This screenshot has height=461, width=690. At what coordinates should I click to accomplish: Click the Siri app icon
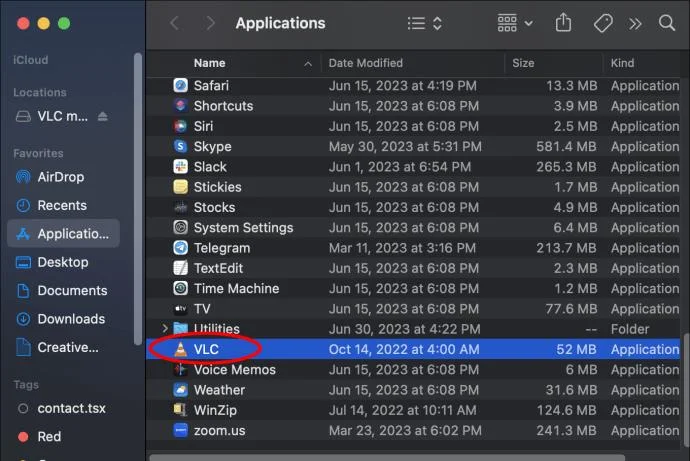[x=180, y=126]
